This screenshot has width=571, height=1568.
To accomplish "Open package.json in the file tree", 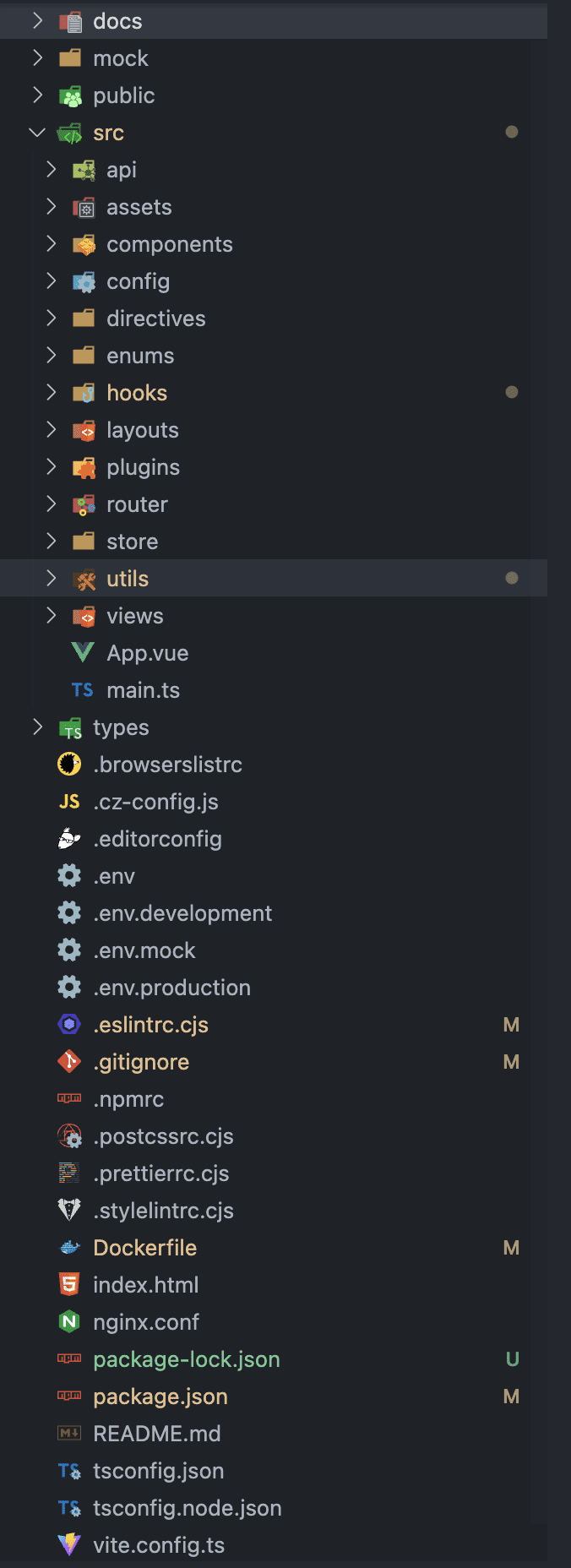I will pyautogui.click(x=160, y=1396).
